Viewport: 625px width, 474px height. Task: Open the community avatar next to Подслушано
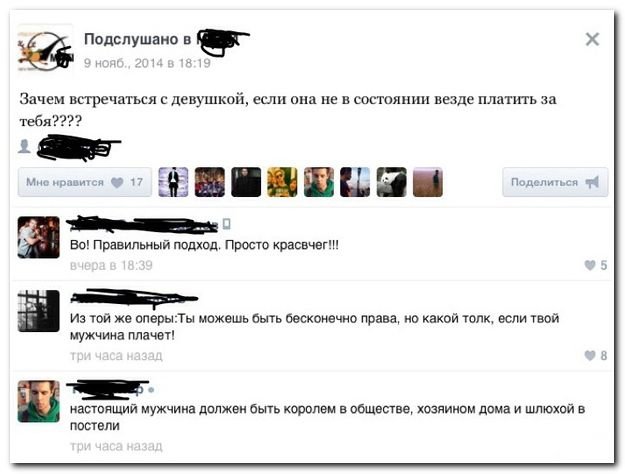pyautogui.click(x=45, y=48)
